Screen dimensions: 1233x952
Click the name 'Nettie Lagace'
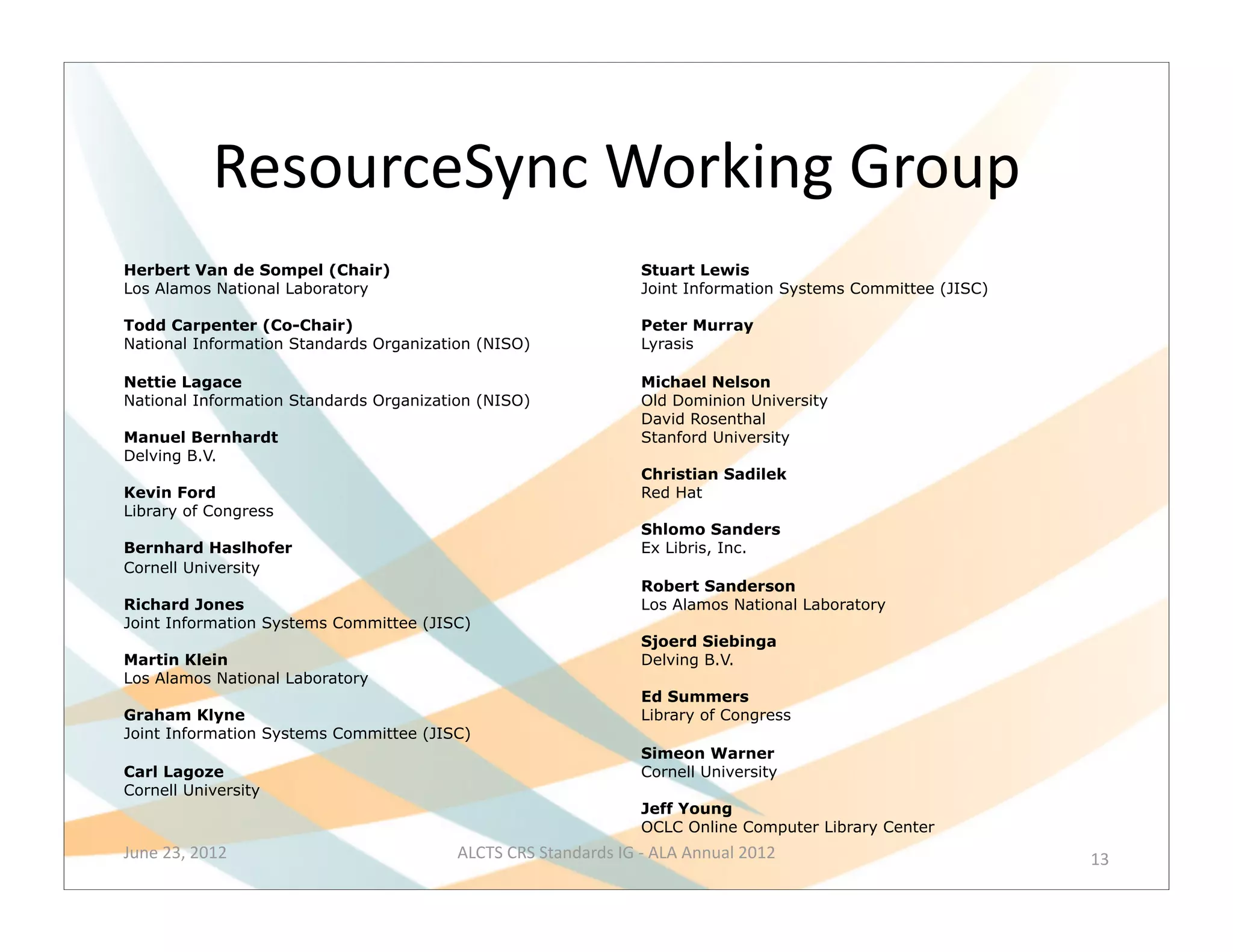(182, 382)
